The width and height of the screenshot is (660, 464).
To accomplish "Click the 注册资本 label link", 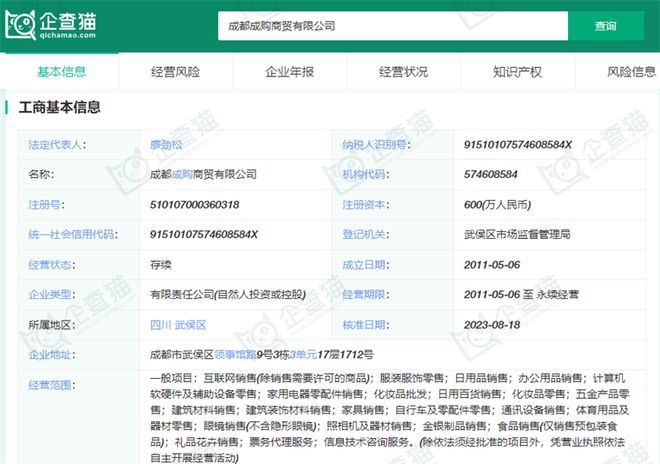I will click(x=366, y=205).
